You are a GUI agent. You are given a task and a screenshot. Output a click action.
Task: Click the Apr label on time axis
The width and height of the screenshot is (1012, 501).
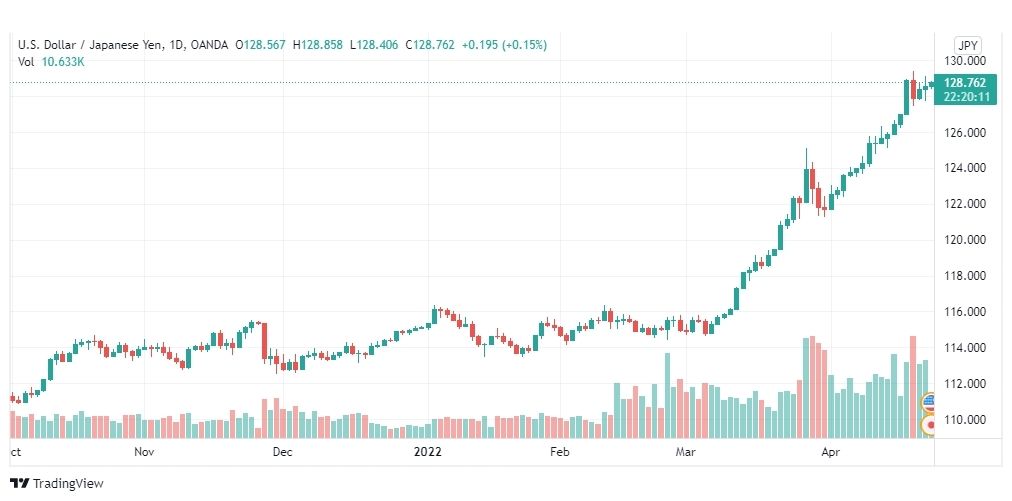830,452
